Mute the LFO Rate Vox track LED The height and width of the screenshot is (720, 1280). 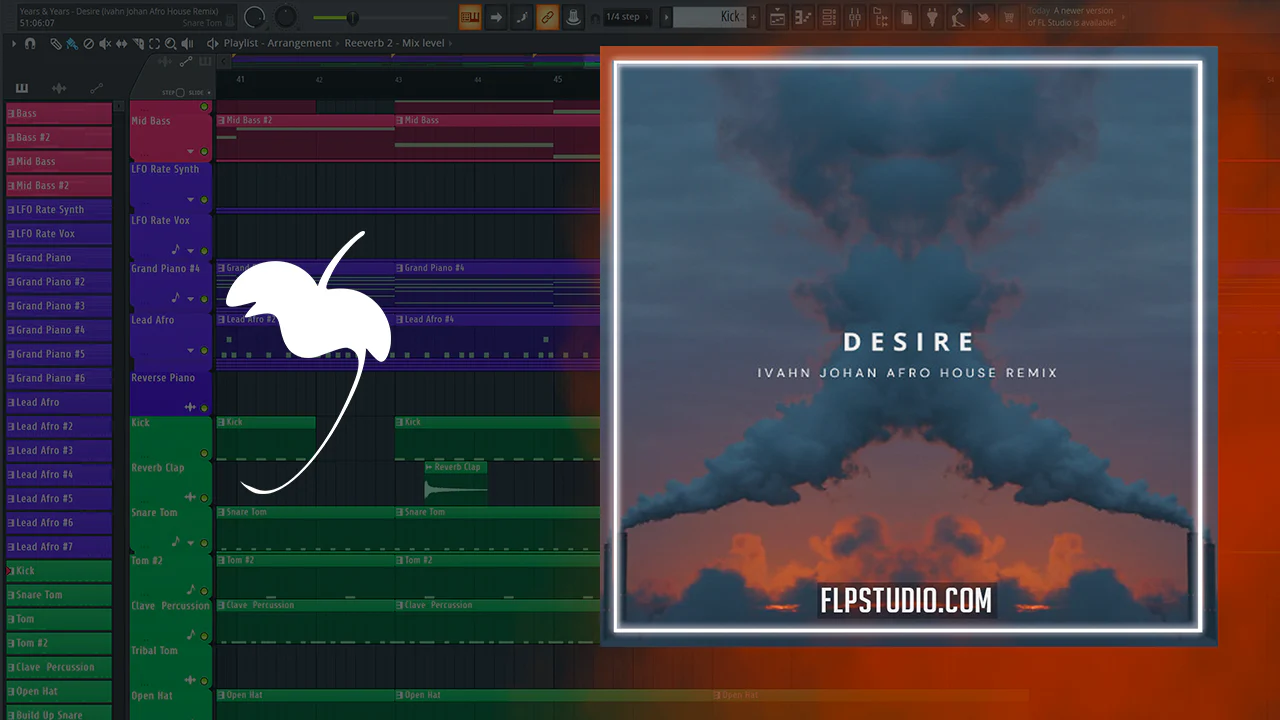204,251
